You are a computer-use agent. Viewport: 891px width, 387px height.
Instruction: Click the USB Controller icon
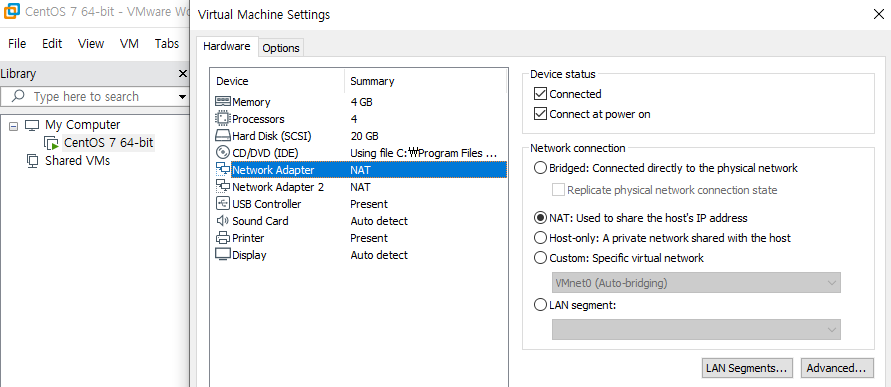click(223, 203)
